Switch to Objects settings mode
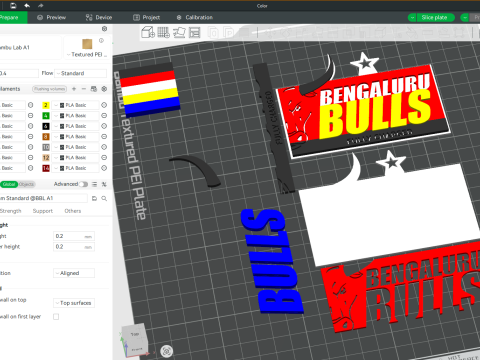Image resolution: width=480 pixels, height=360 pixels. tap(26, 184)
